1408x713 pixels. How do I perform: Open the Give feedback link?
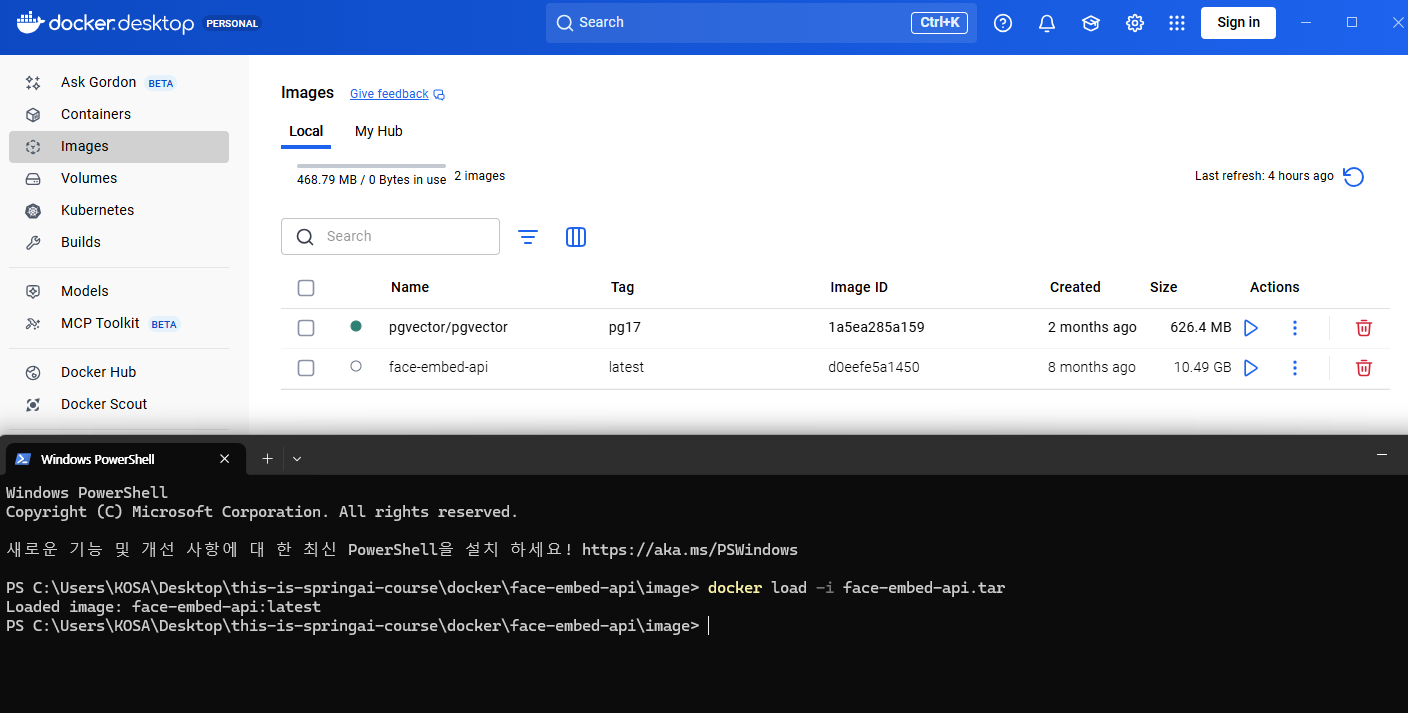pyautogui.click(x=389, y=94)
